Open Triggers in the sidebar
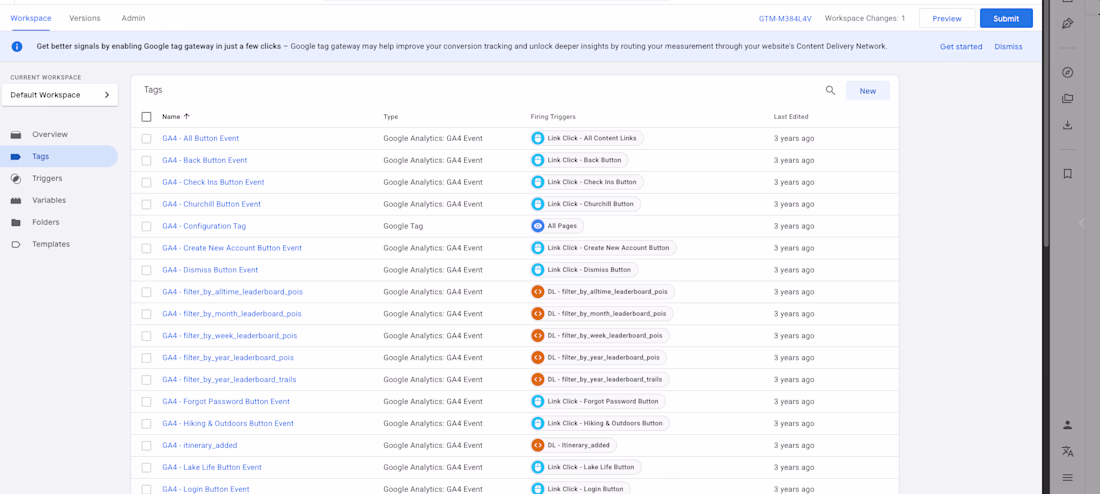The height and width of the screenshot is (494, 1100). point(59,178)
